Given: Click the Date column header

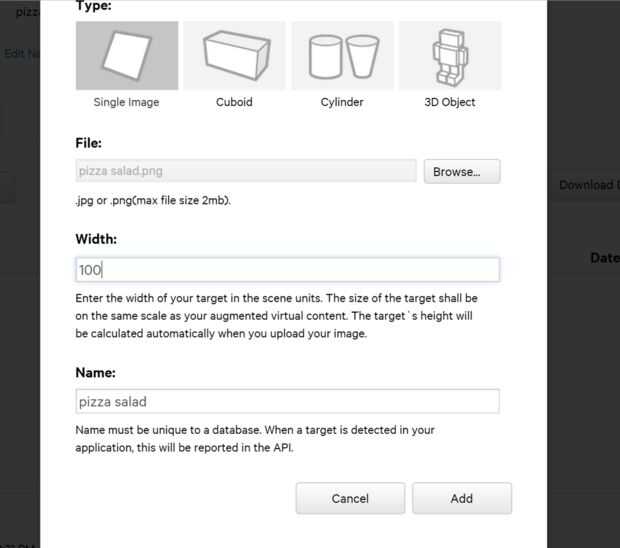Looking at the screenshot, I should (x=604, y=258).
